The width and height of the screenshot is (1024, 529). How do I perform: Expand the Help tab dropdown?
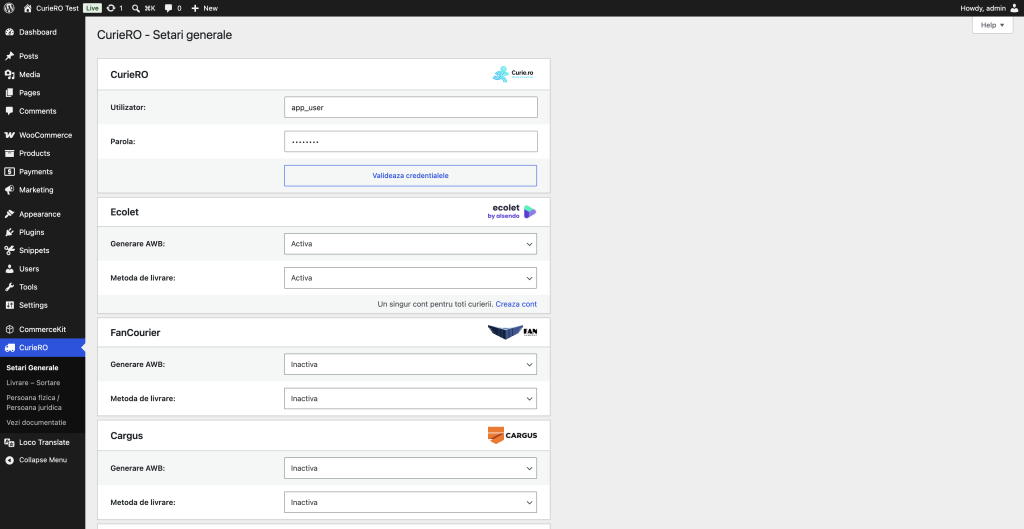[x=993, y=25]
